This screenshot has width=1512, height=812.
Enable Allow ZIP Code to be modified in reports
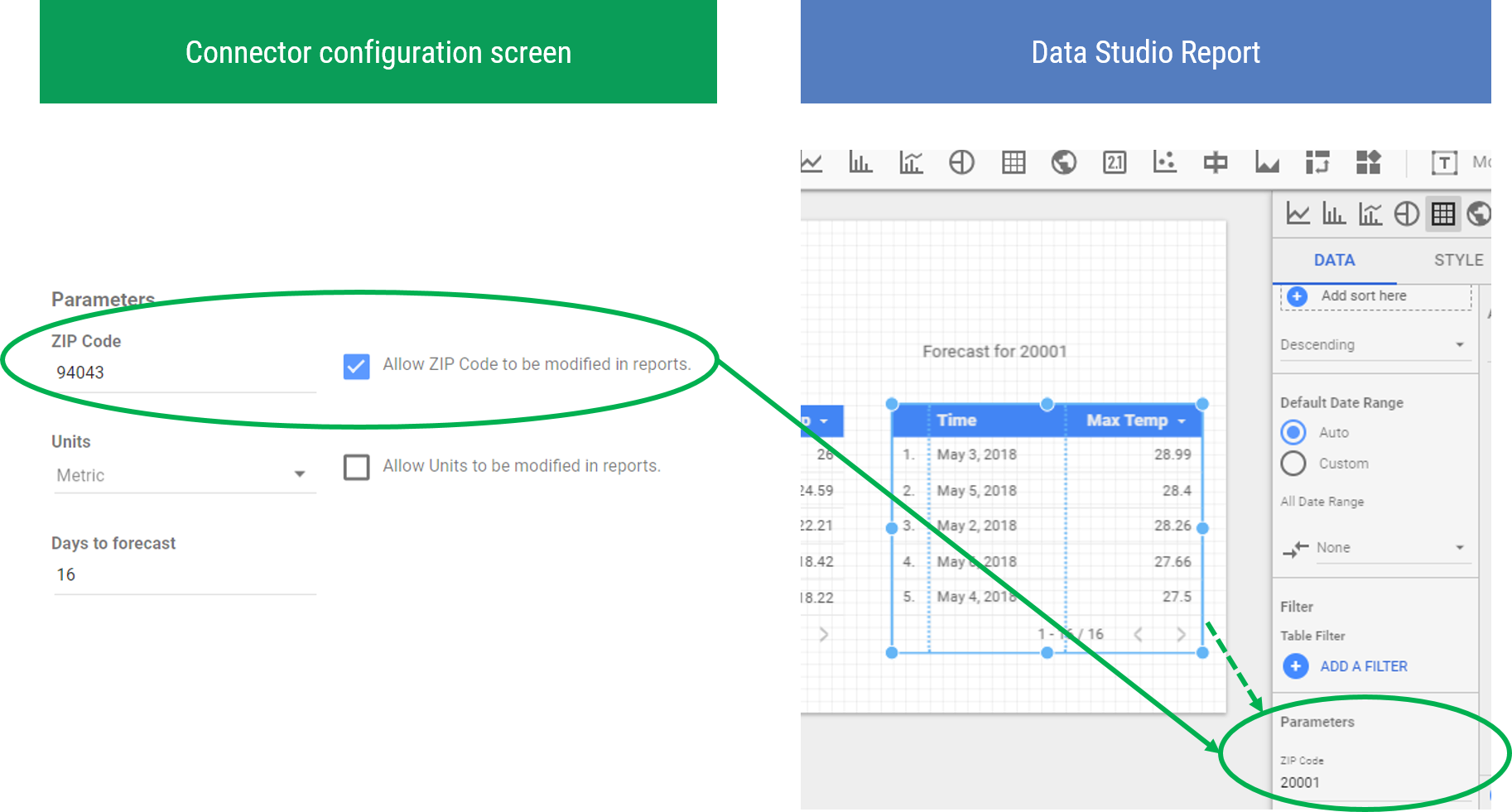(356, 367)
